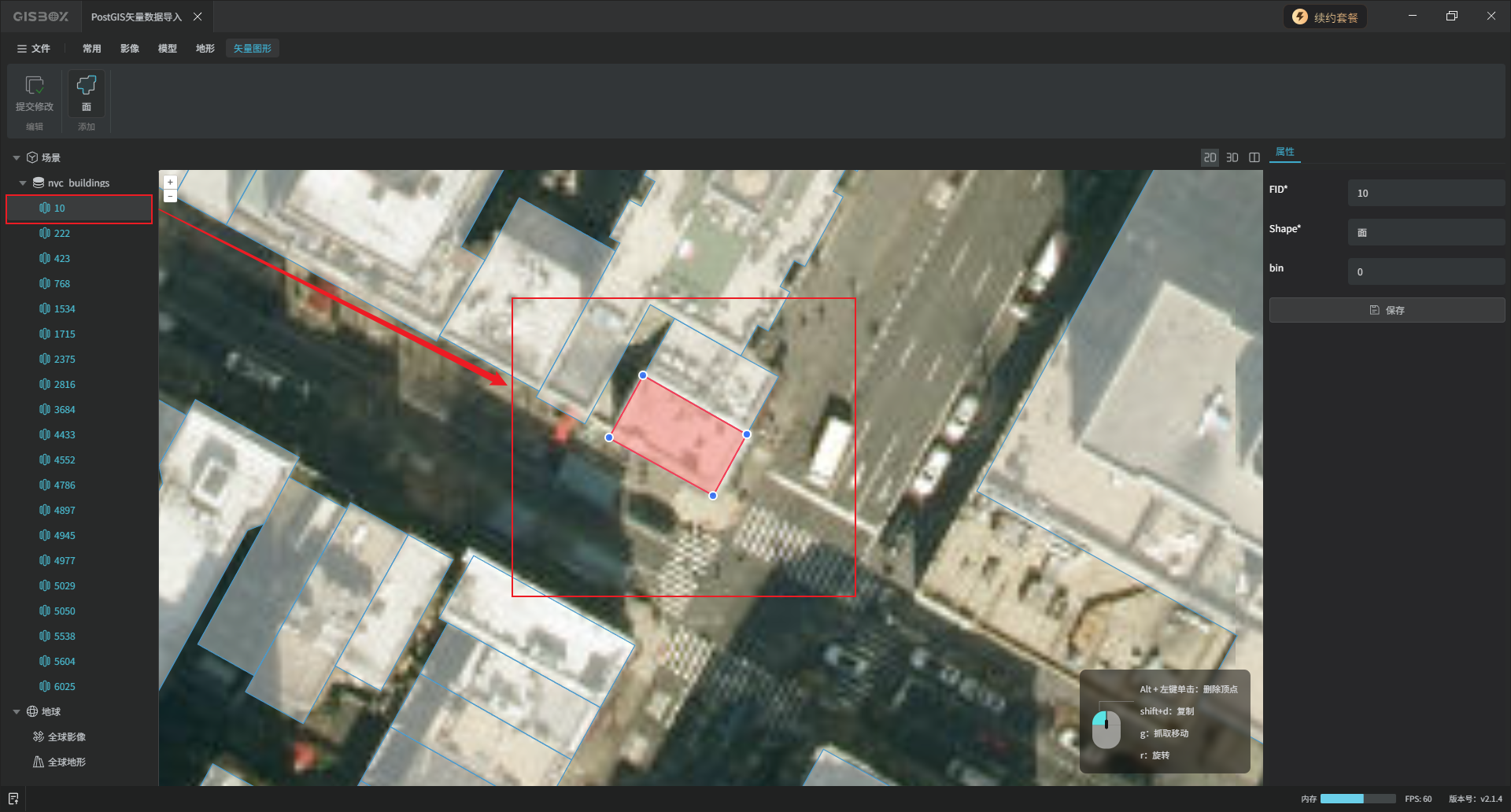Click the top vertex handle of red polygon
Viewport: 1511px width, 812px height.
click(x=643, y=375)
